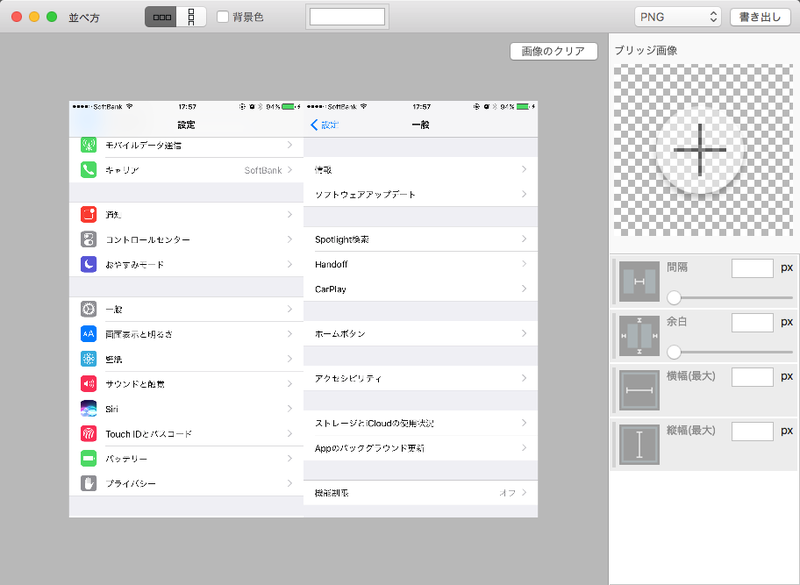Viewport: 800px width, 585px height.
Task: Click the 余白 margin icon
Action: (639, 336)
